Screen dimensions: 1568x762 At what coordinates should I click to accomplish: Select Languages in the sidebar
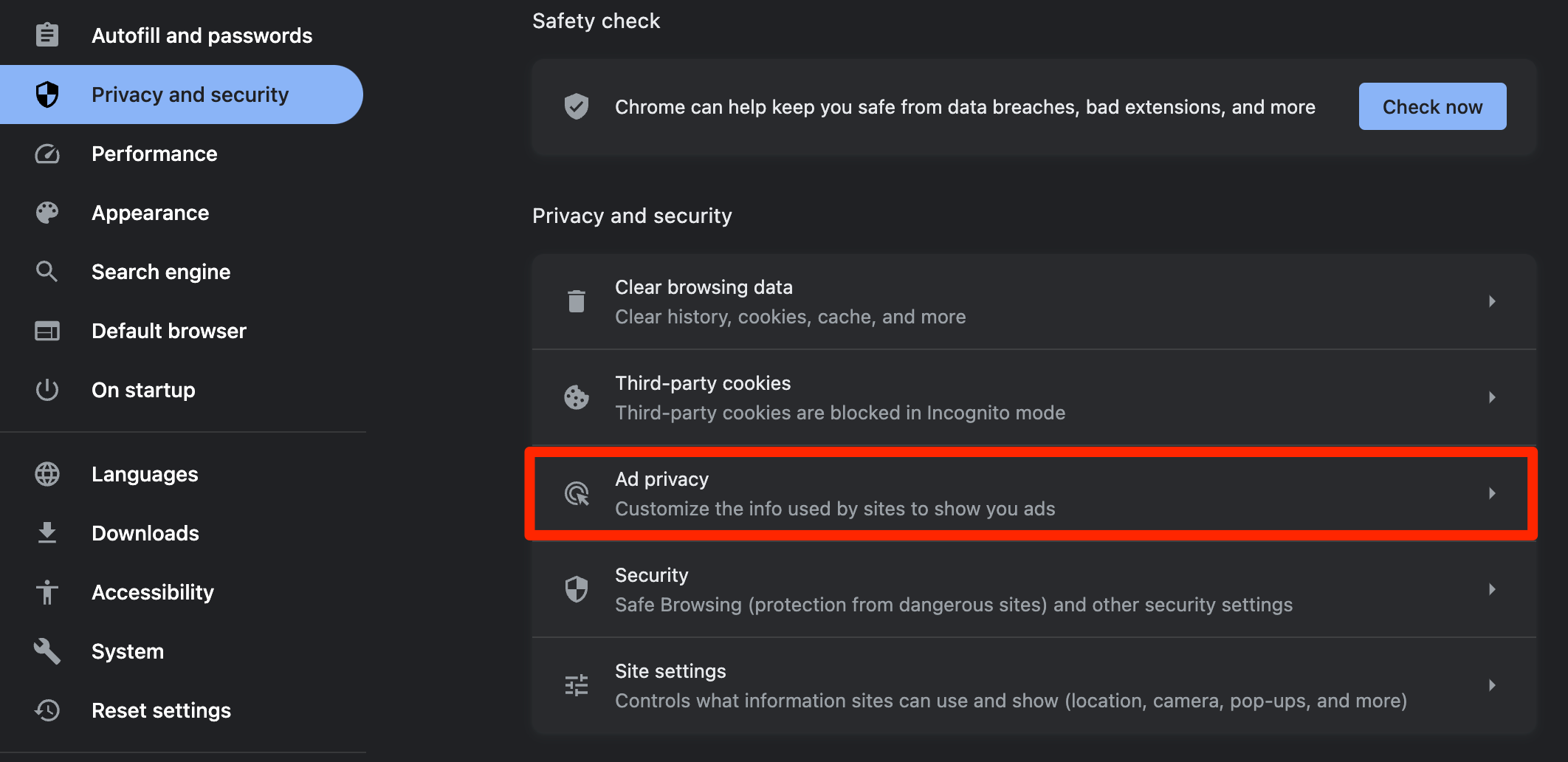tap(145, 473)
